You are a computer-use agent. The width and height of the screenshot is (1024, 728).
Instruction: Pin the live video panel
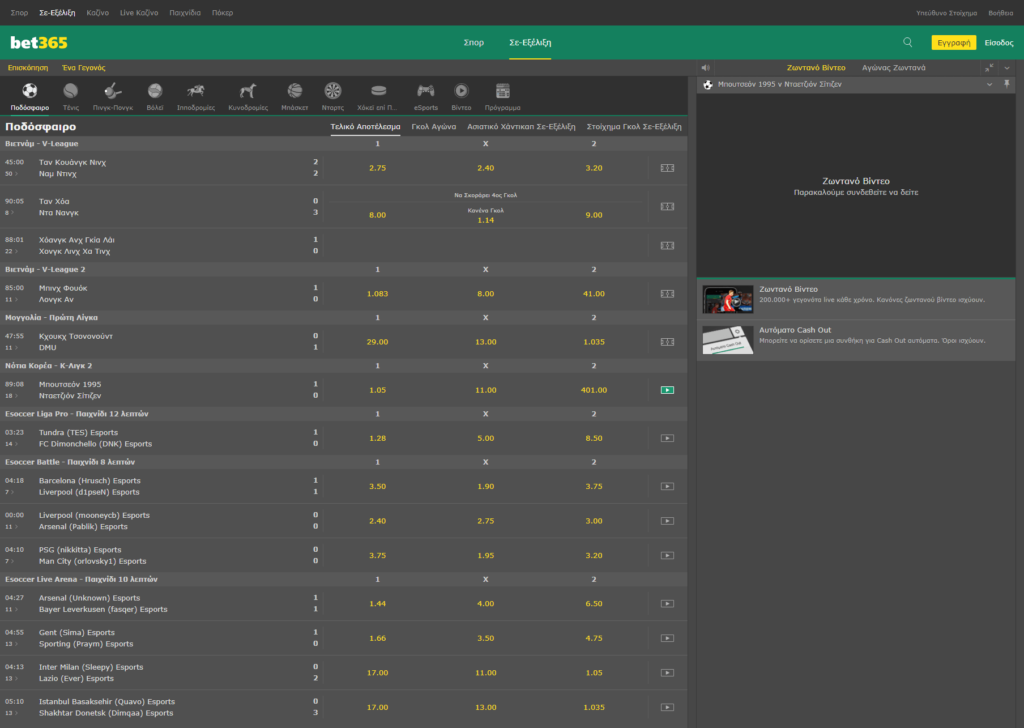(1006, 84)
